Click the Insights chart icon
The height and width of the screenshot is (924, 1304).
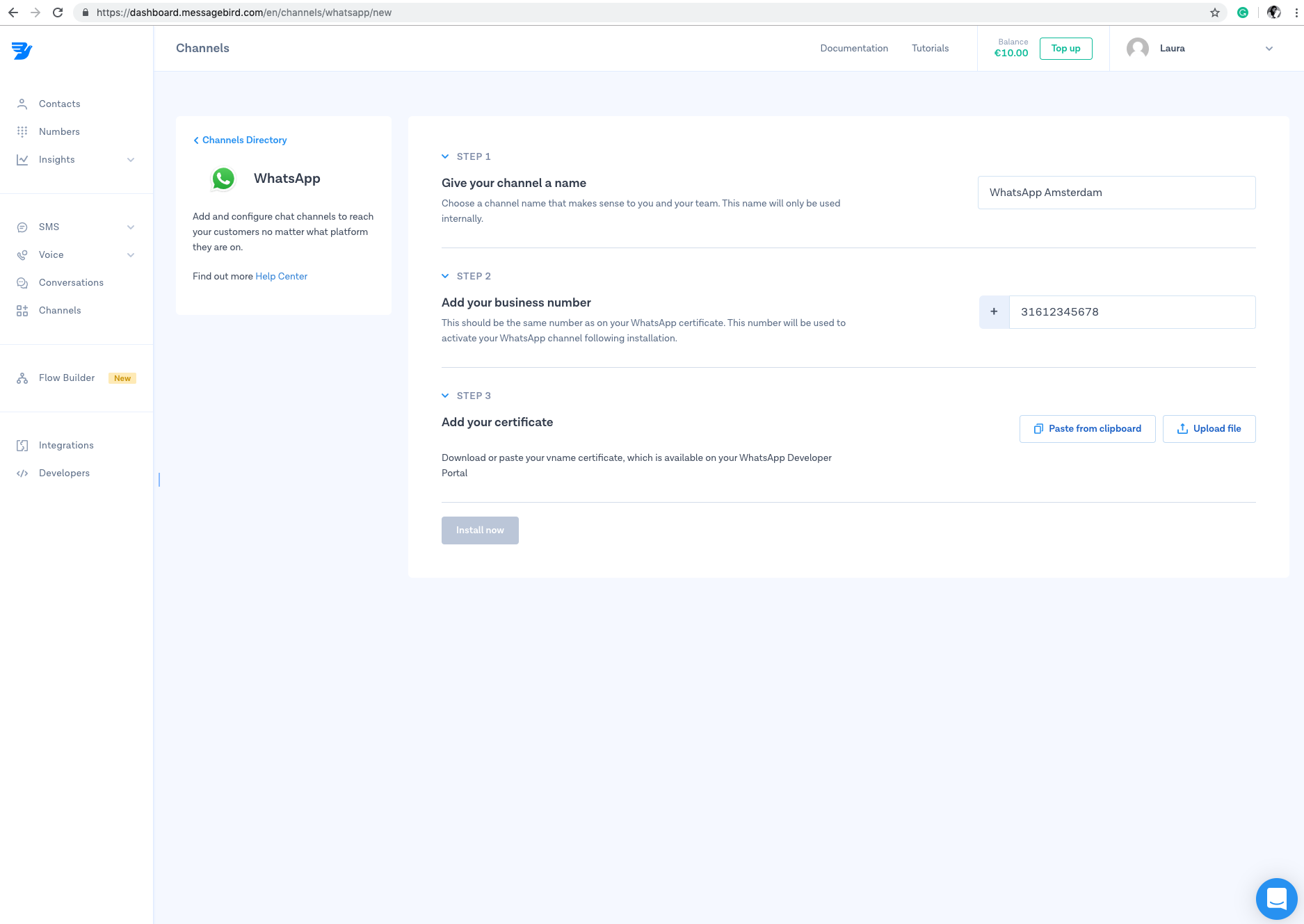pyautogui.click(x=22, y=159)
